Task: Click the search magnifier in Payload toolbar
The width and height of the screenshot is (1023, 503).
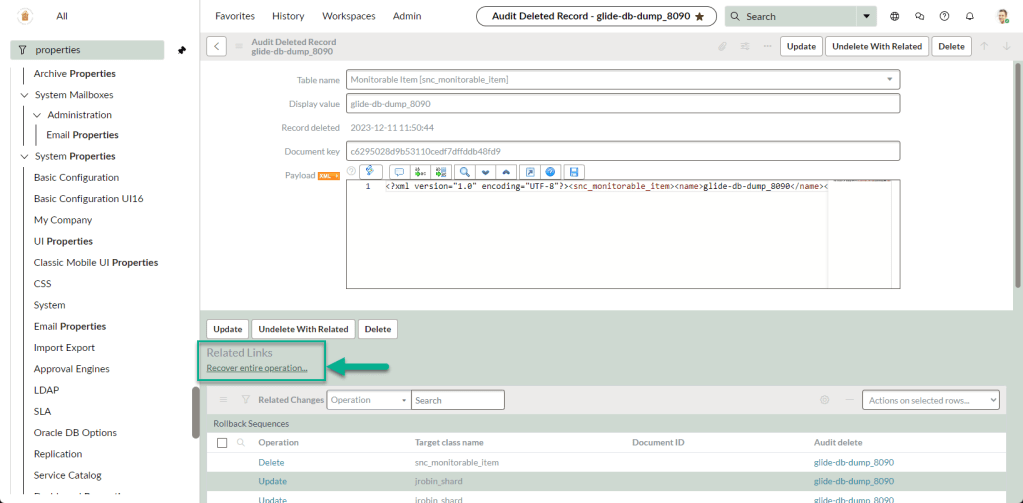Action: click(x=465, y=172)
